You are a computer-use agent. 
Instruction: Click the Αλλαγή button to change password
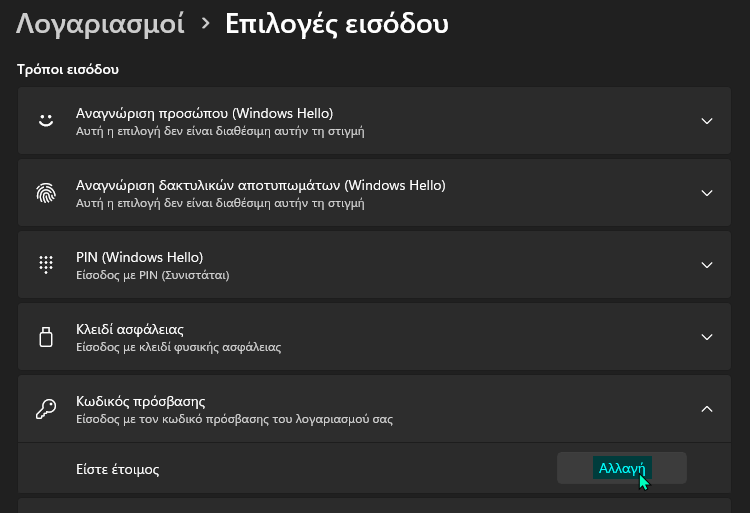pyautogui.click(x=621, y=468)
